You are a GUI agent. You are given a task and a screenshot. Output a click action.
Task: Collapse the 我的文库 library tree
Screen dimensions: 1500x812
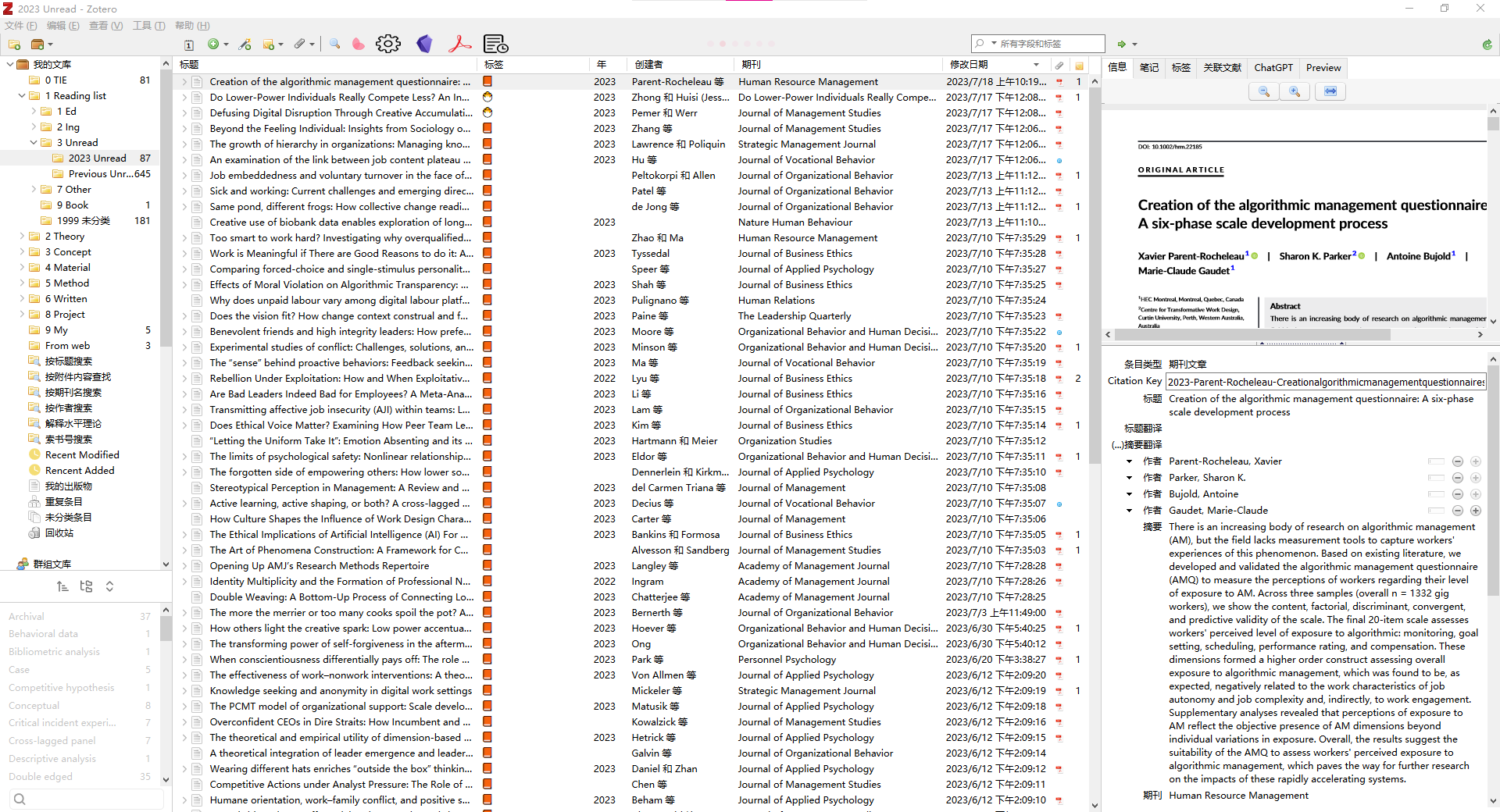(x=9, y=64)
